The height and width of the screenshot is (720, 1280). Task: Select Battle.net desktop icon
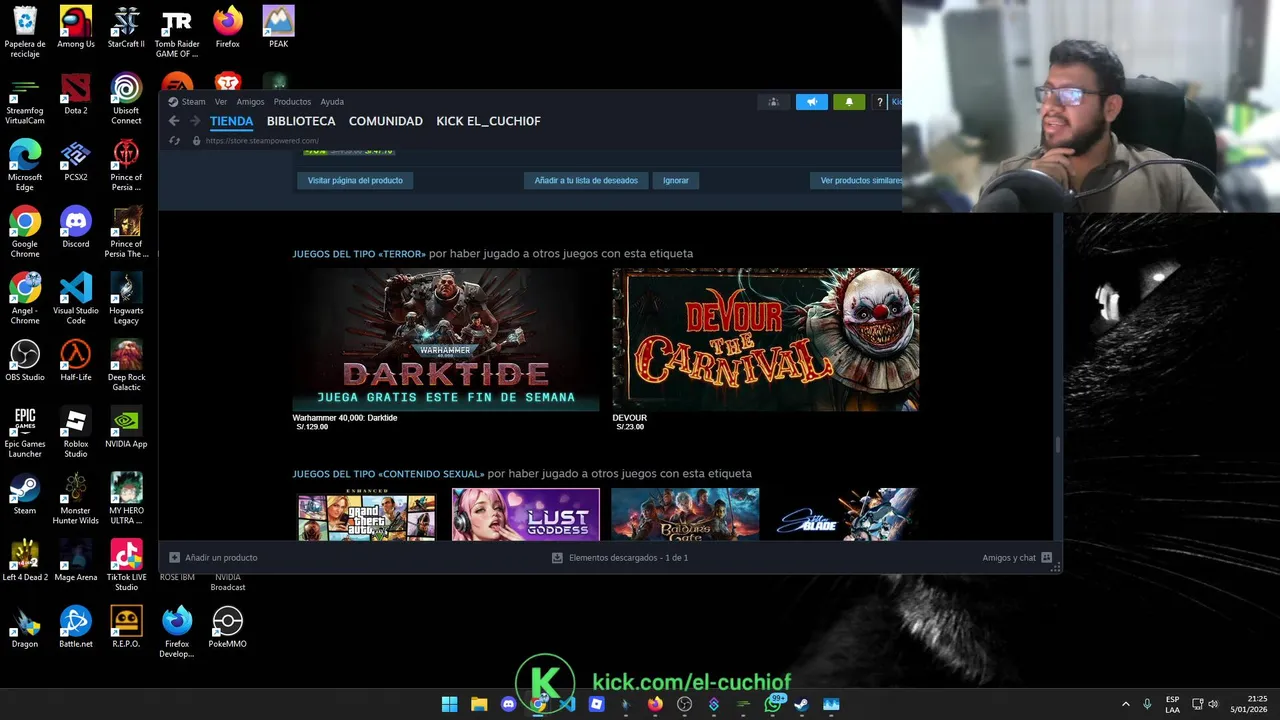coord(76,628)
